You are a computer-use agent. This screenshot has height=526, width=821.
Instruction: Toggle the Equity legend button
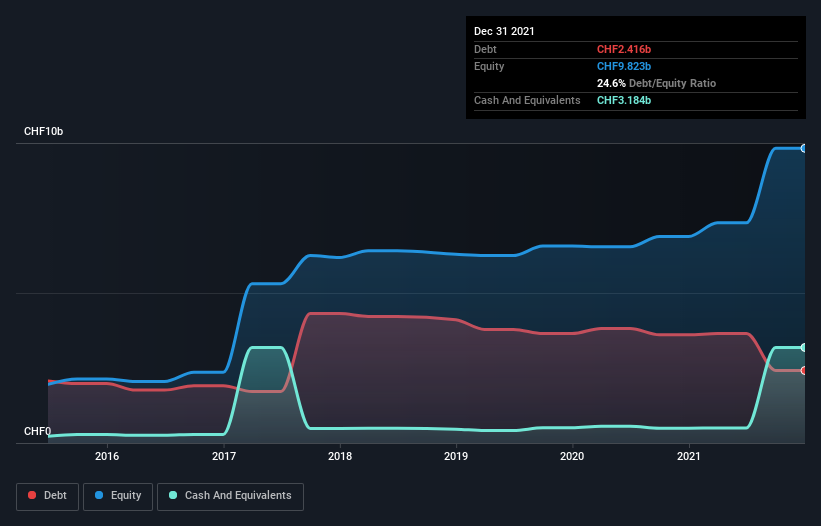[118, 496]
